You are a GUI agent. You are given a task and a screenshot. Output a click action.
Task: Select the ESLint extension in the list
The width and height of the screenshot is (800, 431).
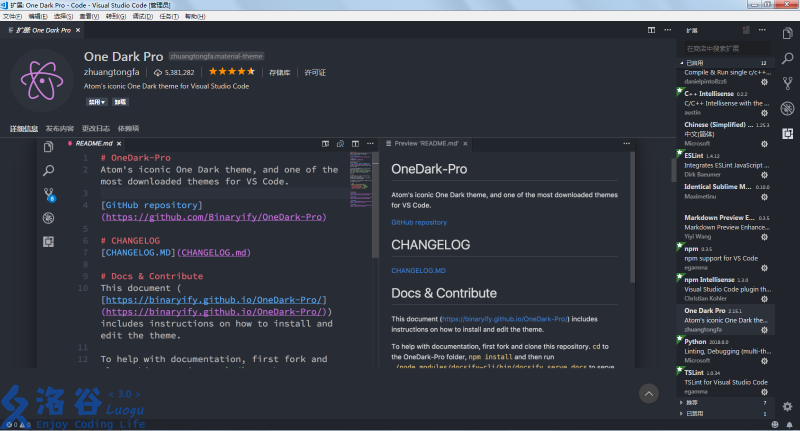click(x=726, y=165)
